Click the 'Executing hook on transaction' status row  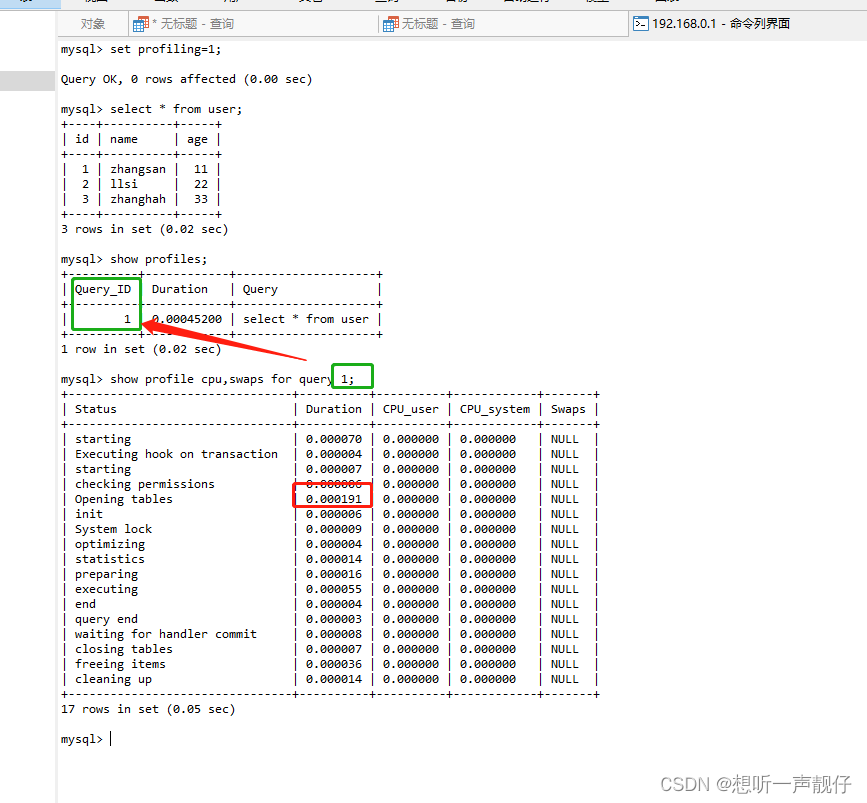click(176, 454)
